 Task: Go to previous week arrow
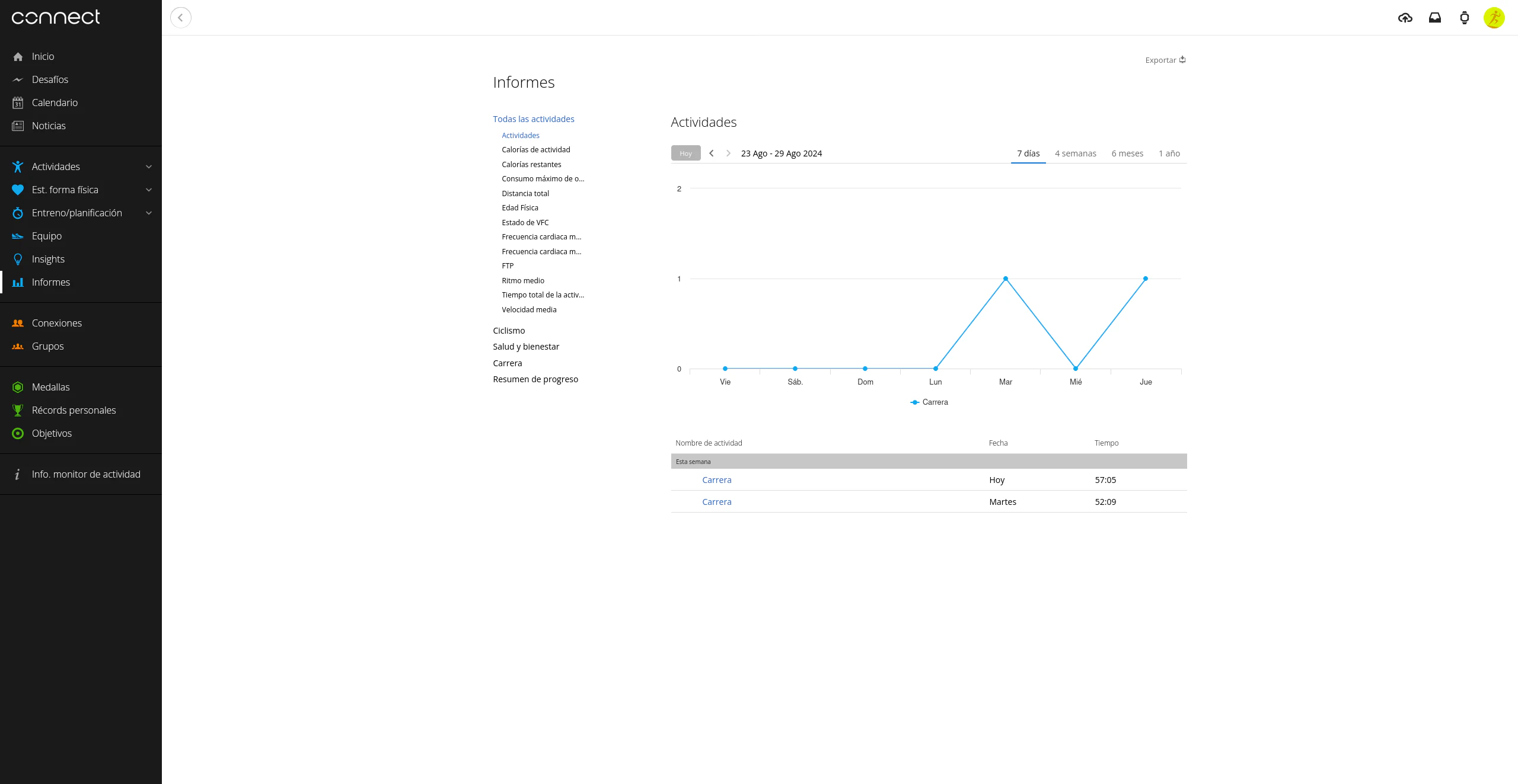[x=711, y=153]
